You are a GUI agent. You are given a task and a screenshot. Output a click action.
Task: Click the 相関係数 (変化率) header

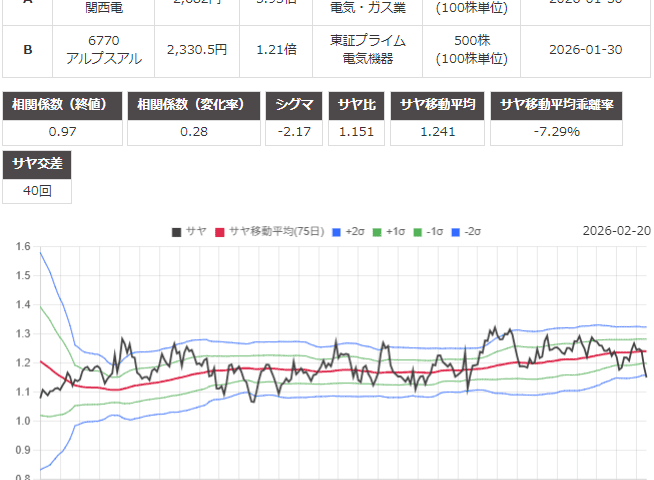193,105
